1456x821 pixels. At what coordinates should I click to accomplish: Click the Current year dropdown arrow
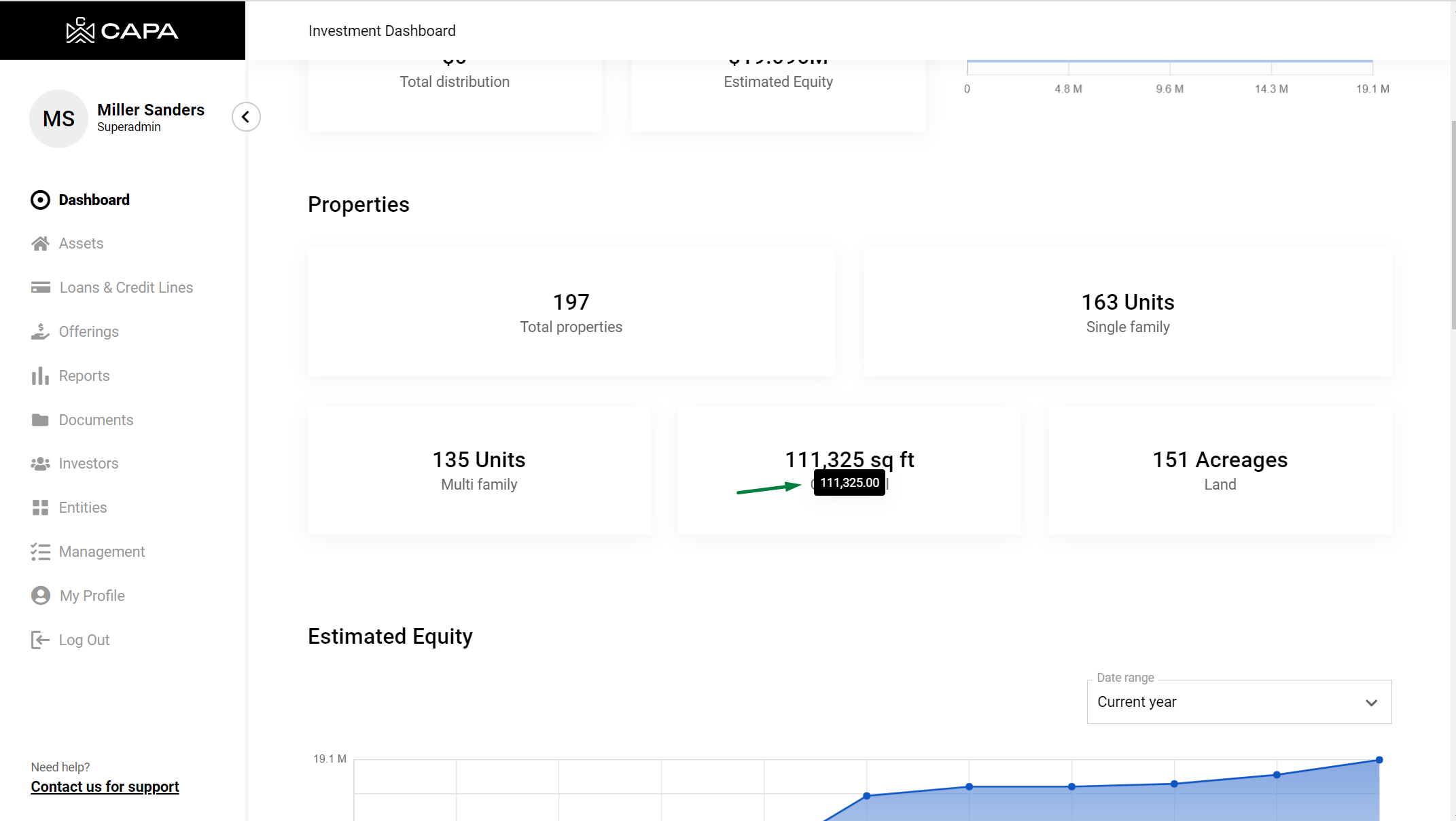1371,703
